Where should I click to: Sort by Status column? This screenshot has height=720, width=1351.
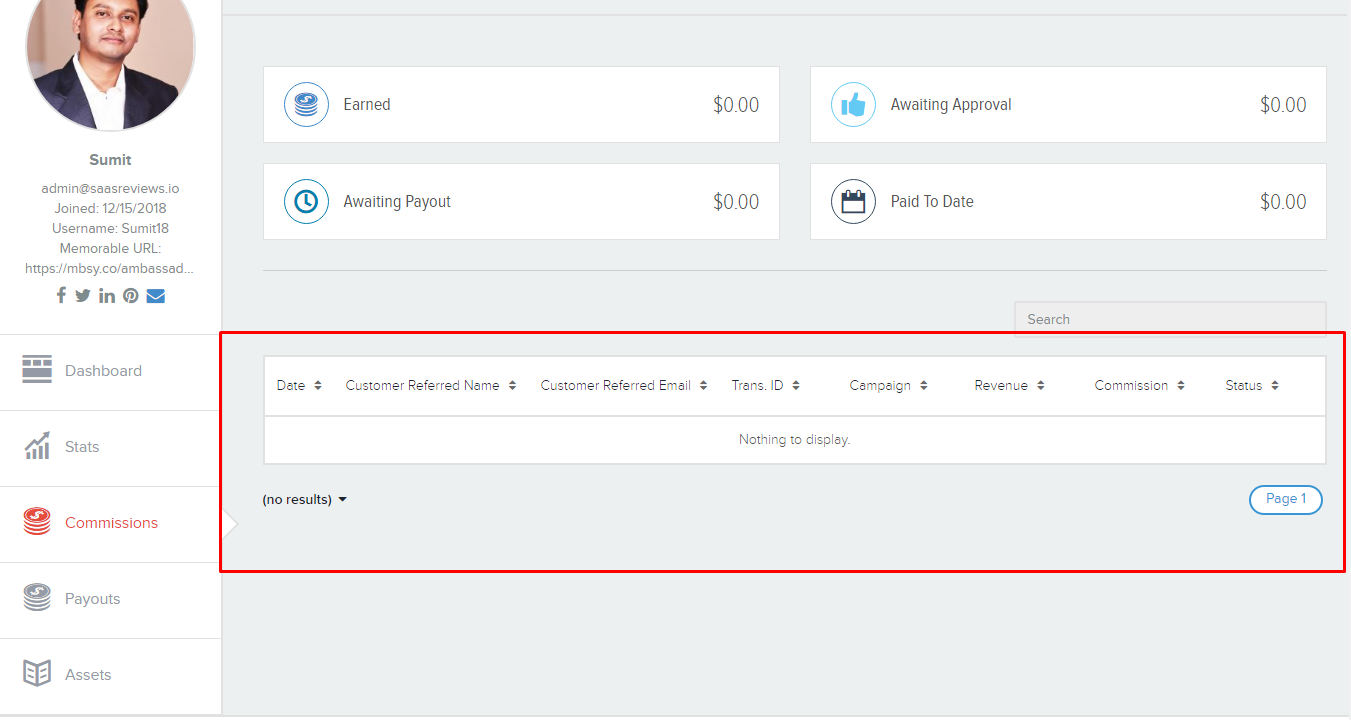pyautogui.click(x=1252, y=385)
